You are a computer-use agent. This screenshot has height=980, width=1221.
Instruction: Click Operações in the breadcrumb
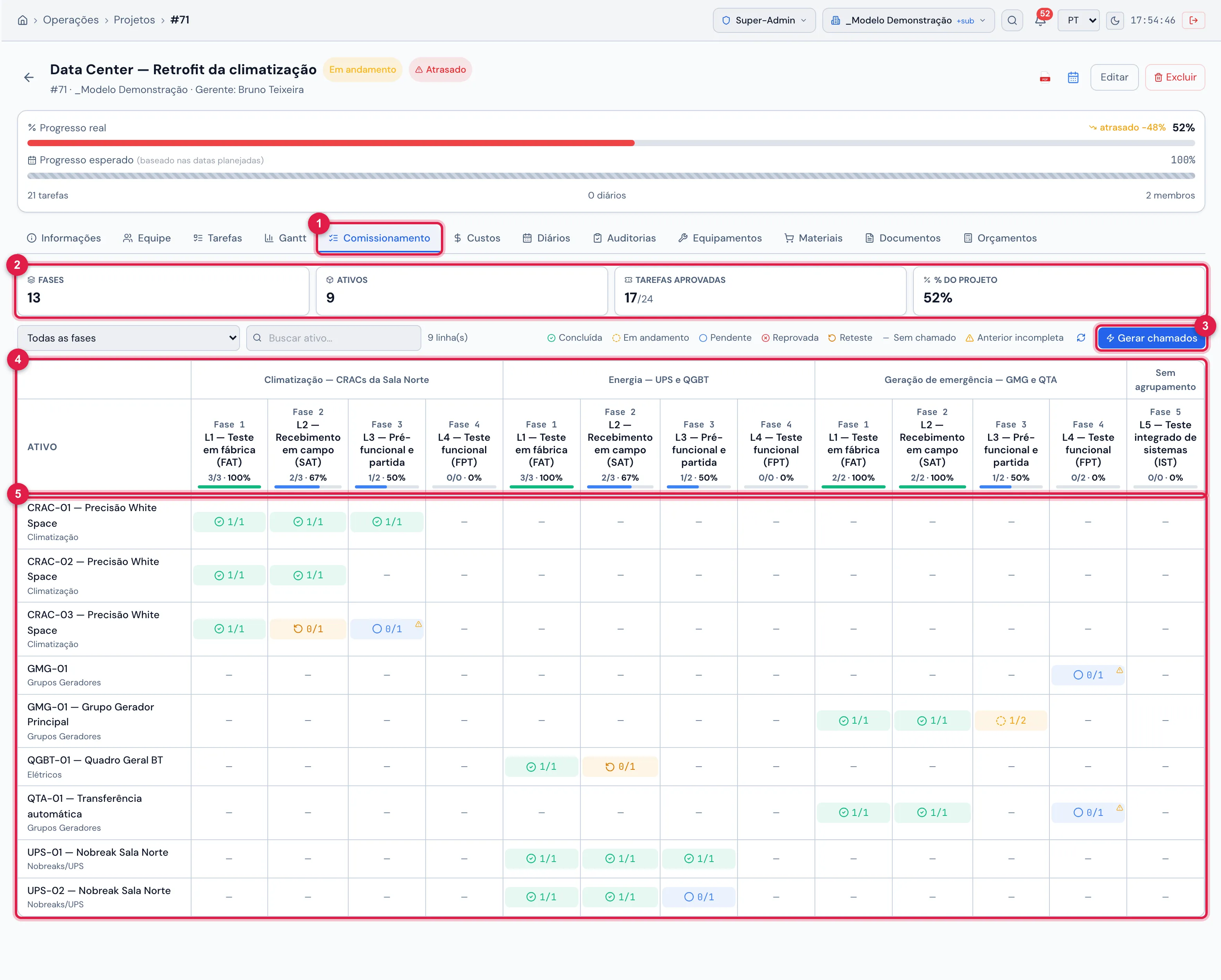click(71, 20)
